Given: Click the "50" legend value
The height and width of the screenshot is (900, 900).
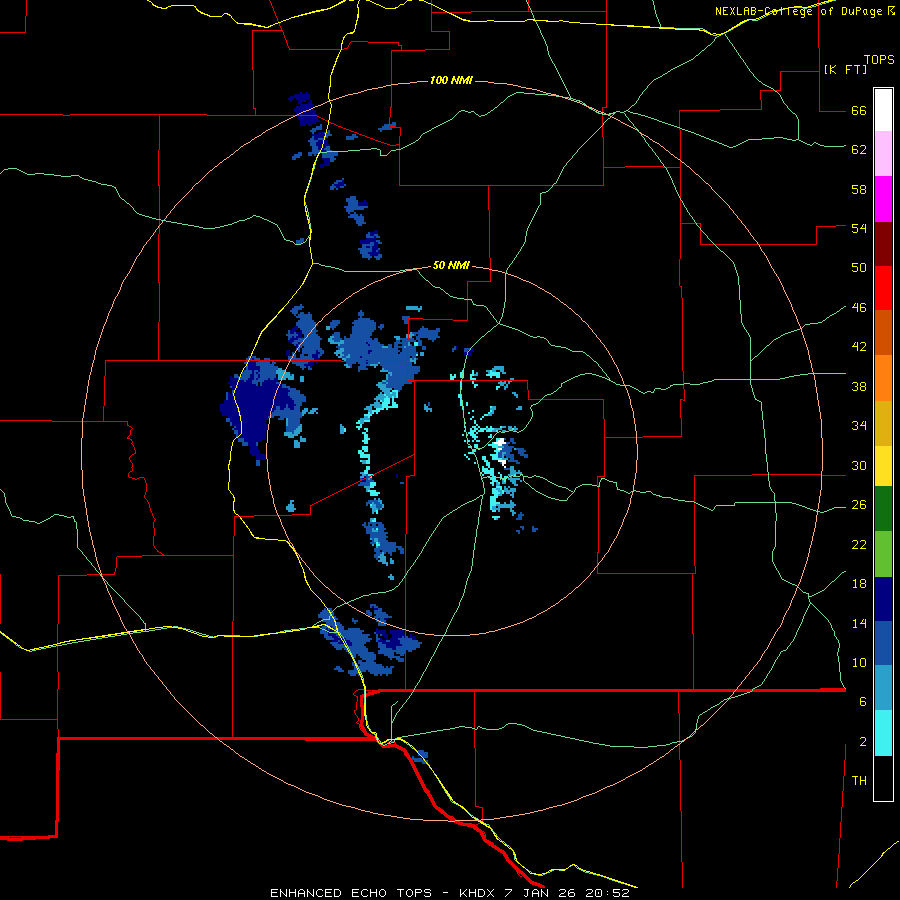Looking at the screenshot, I should click(859, 268).
